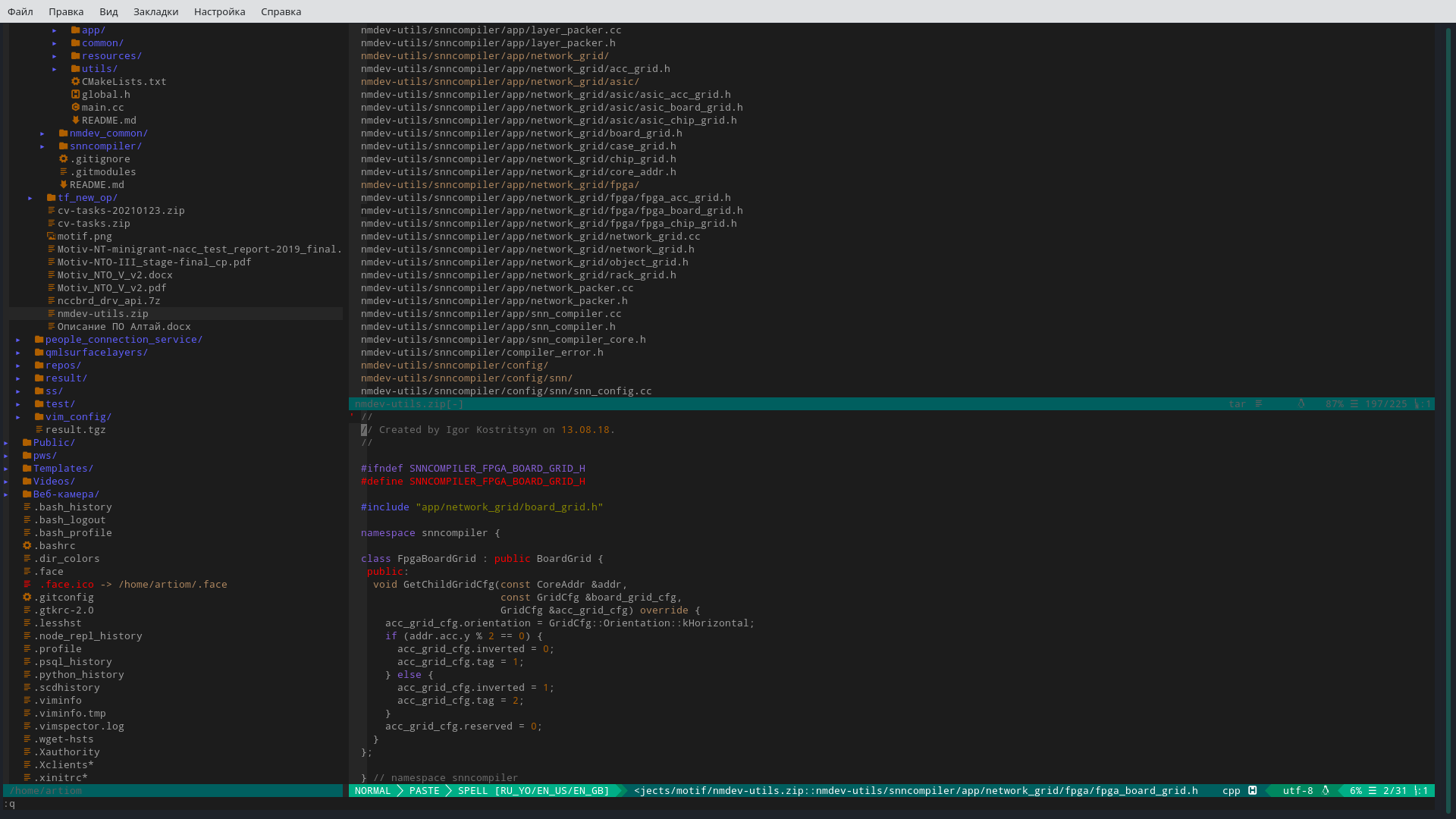Expand the Templates/ folder arrow
Screen dimensions: 1456x819
click(6, 469)
